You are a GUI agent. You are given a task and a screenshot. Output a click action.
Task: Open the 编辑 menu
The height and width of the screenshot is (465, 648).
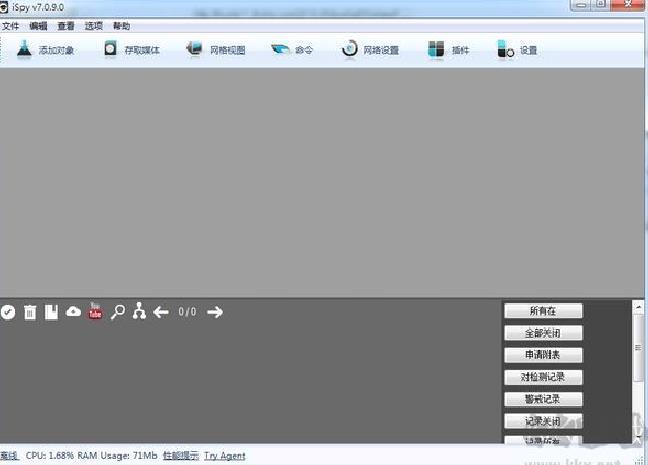(x=38, y=26)
